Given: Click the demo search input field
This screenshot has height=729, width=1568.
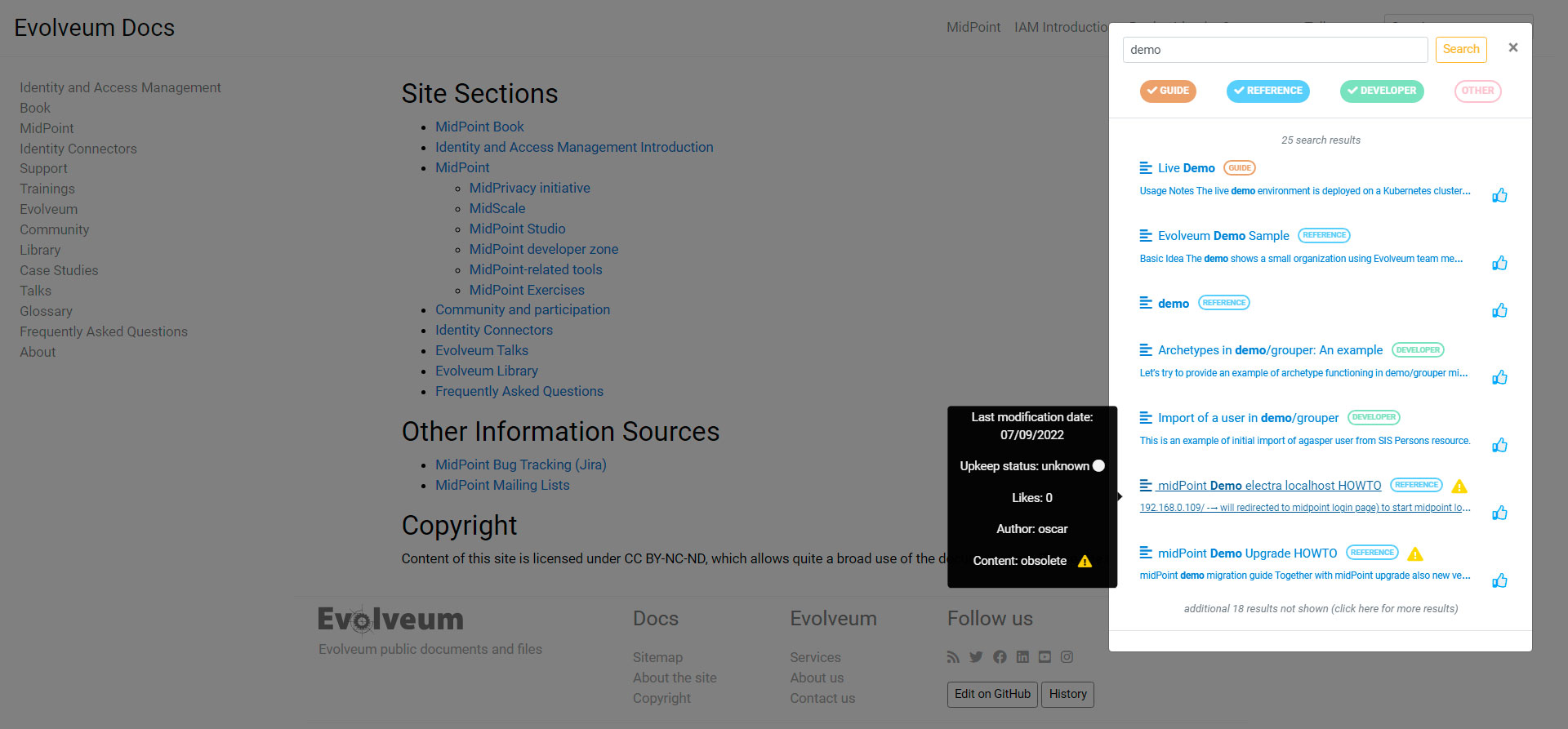Looking at the screenshot, I should [x=1275, y=50].
